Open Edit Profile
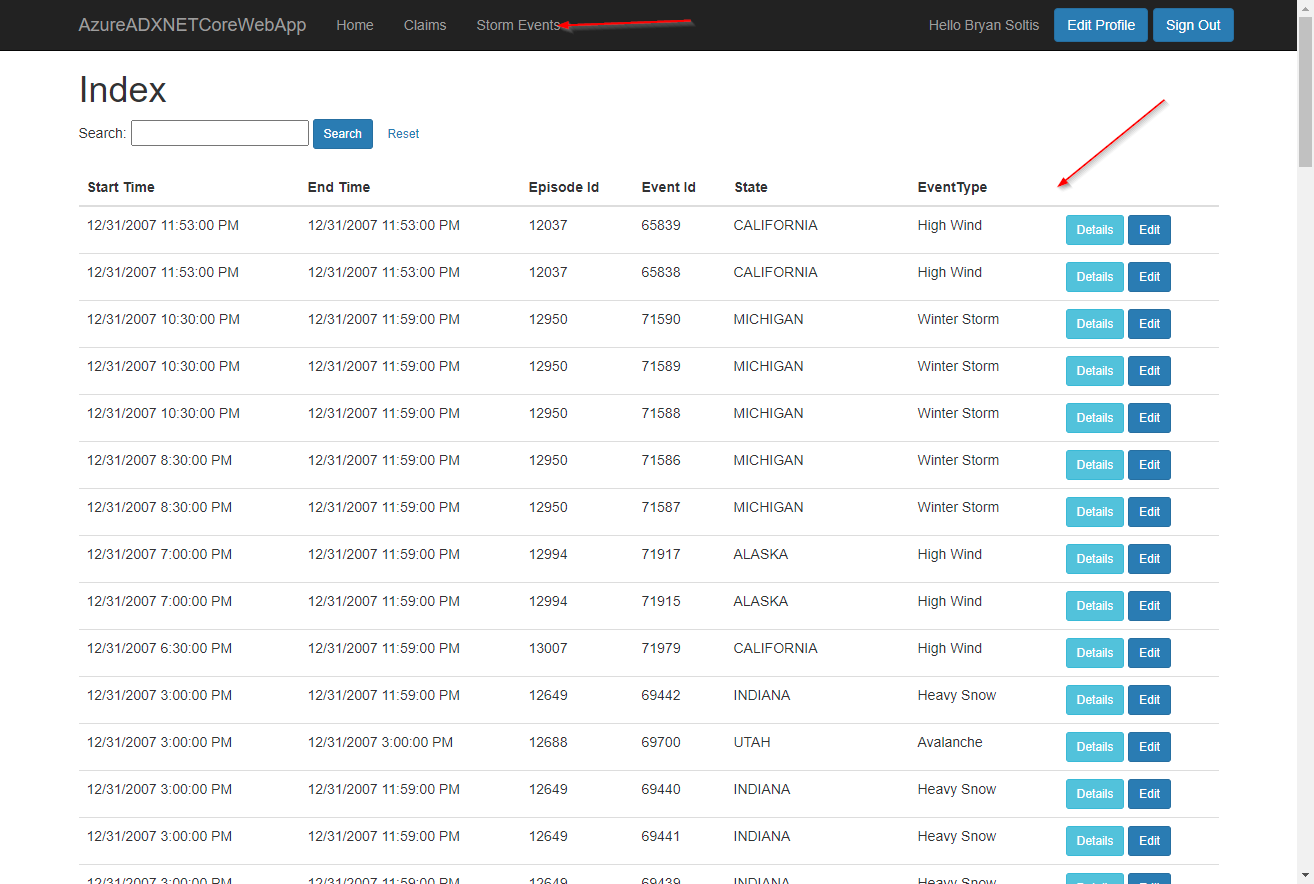Viewport: 1314px width, 884px height. tap(1100, 24)
